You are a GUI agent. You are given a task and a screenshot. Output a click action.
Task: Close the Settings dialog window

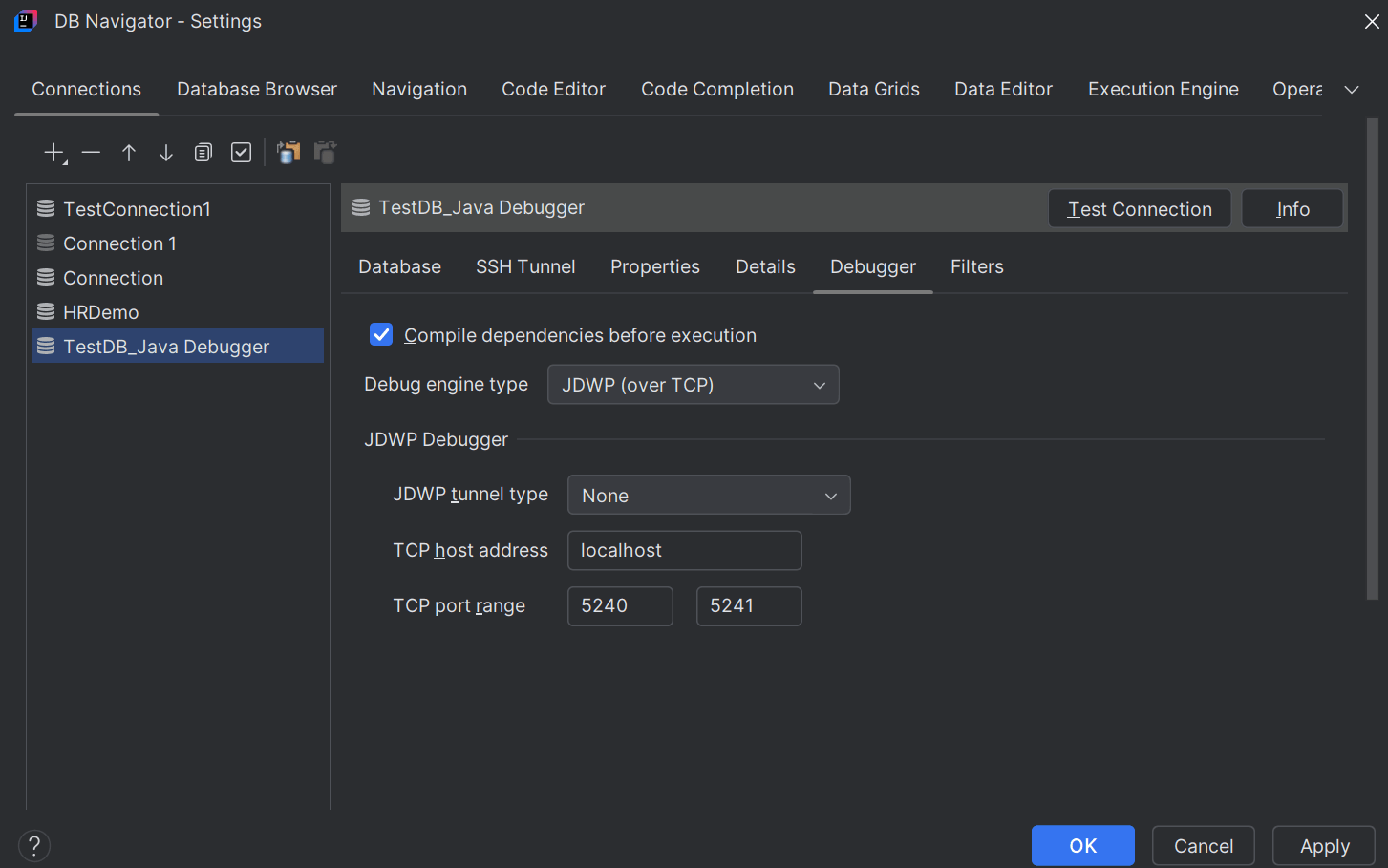[1372, 21]
